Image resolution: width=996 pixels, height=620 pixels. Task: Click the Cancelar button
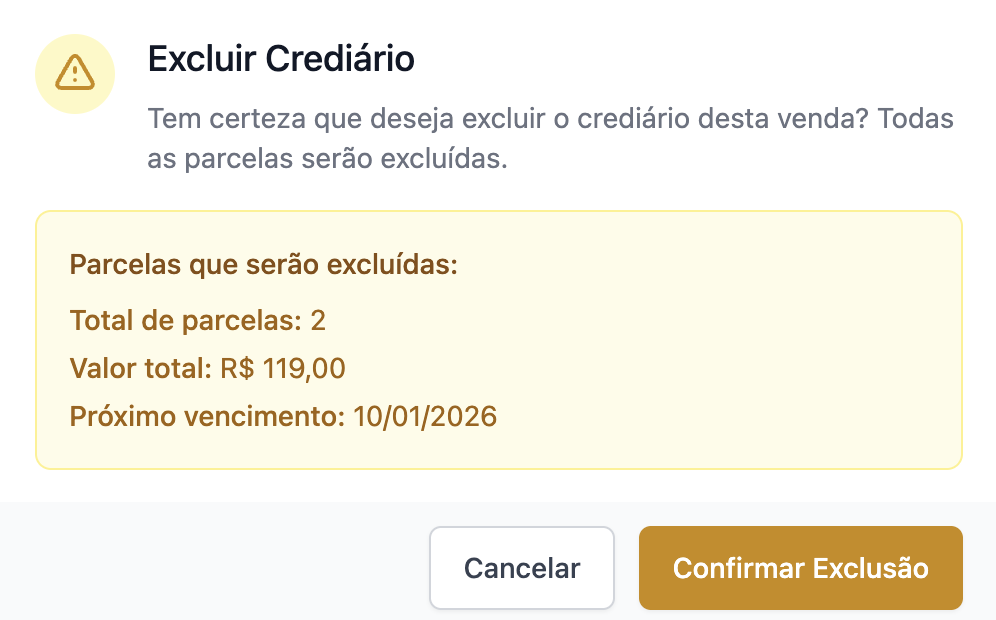[x=522, y=568]
